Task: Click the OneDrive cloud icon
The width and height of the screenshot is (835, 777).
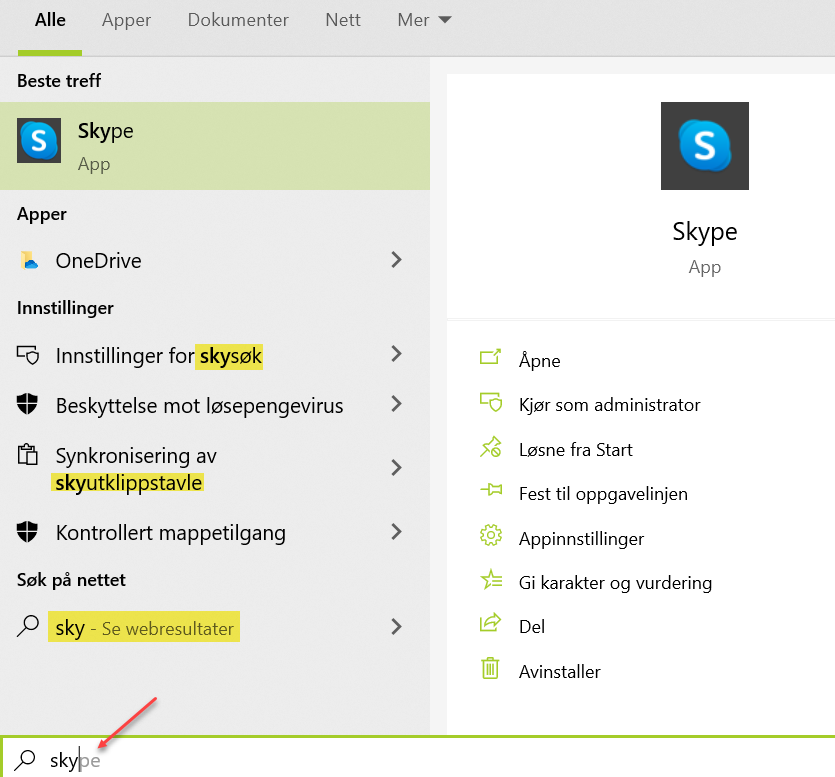Action: pos(29,261)
